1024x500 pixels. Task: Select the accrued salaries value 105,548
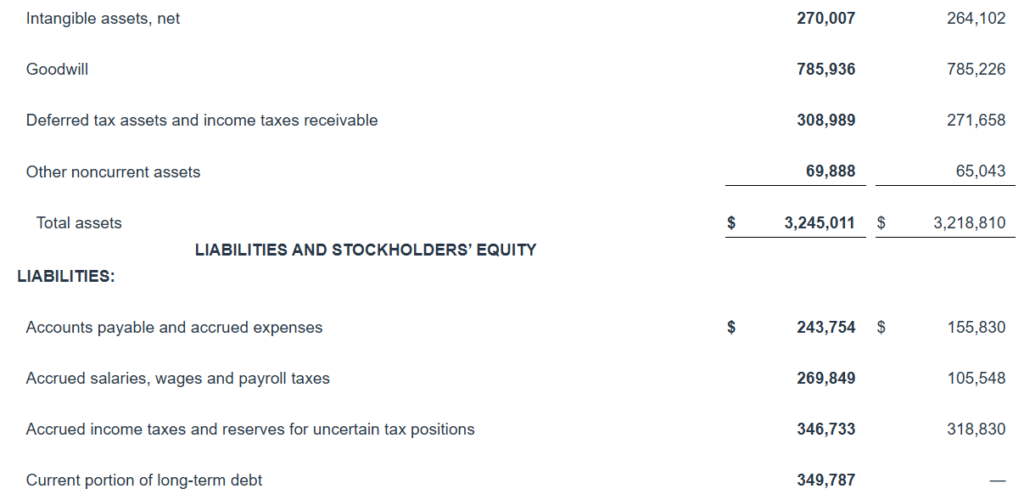pos(975,378)
